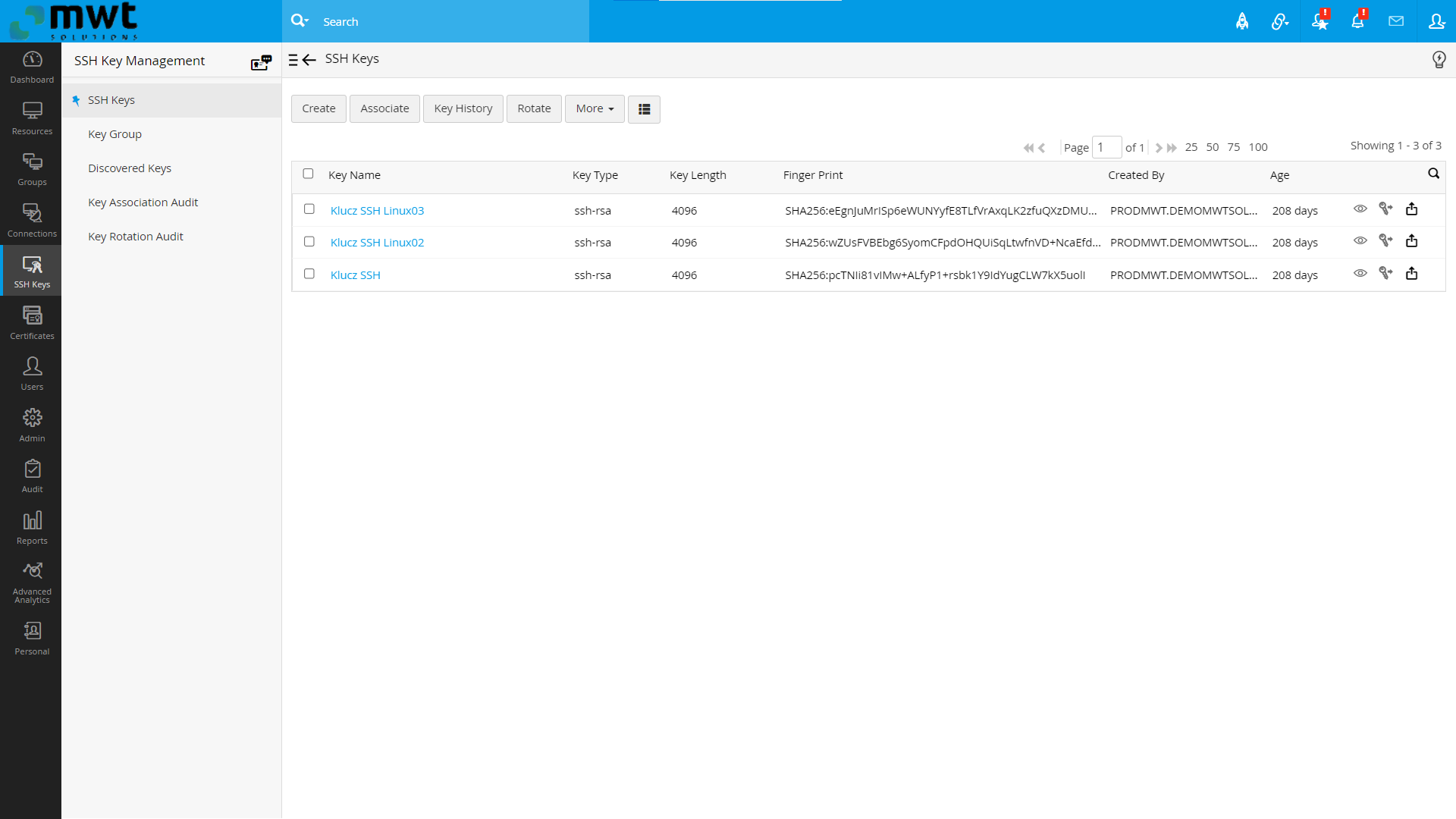1456x819 pixels.
Task: Select the checkbox for Klucz SSH Linux03
Action: pyautogui.click(x=309, y=209)
